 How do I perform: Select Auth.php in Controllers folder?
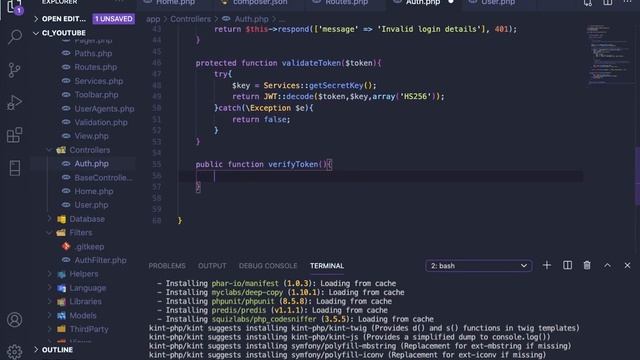[91, 164]
